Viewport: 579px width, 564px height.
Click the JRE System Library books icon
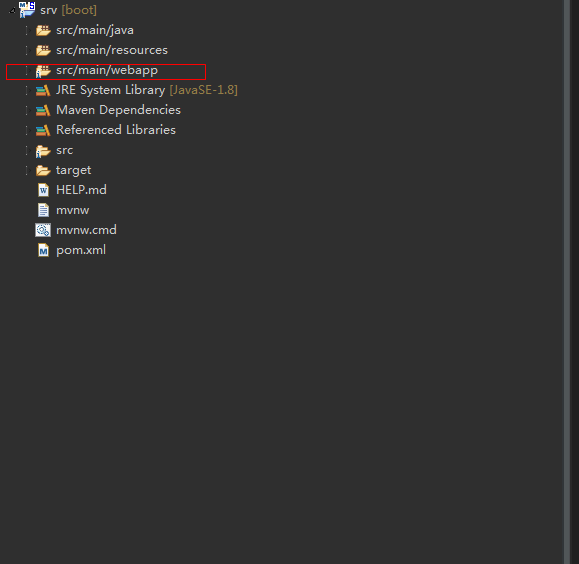43,90
